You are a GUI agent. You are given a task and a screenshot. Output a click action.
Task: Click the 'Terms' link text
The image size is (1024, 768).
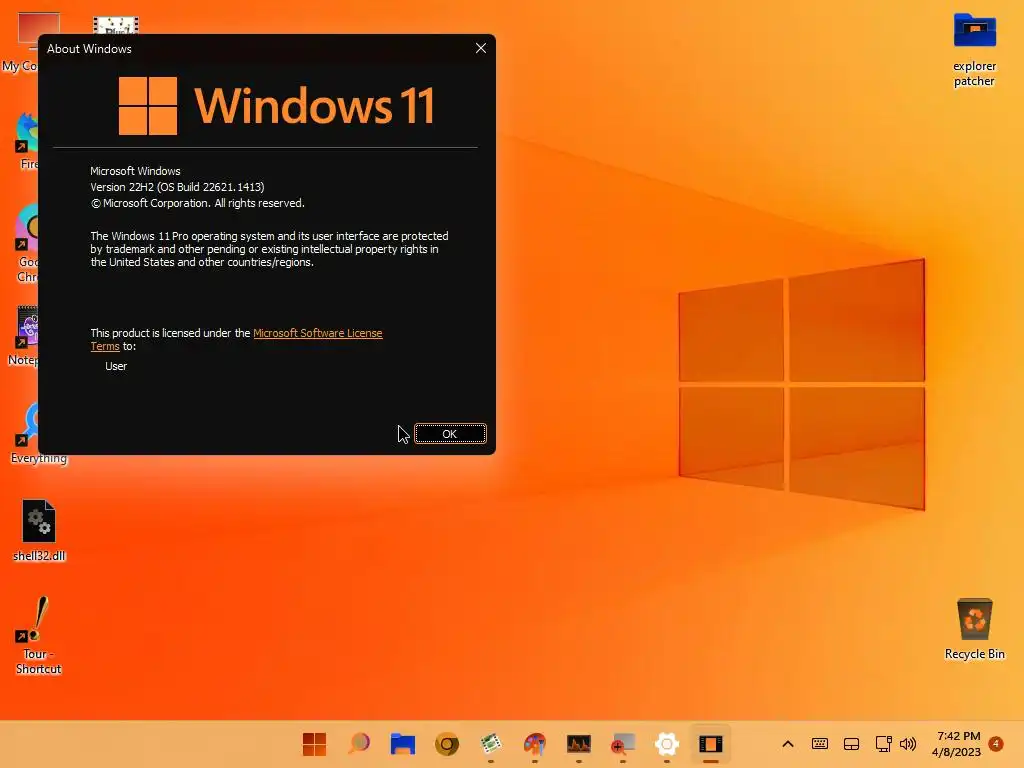coord(104,346)
